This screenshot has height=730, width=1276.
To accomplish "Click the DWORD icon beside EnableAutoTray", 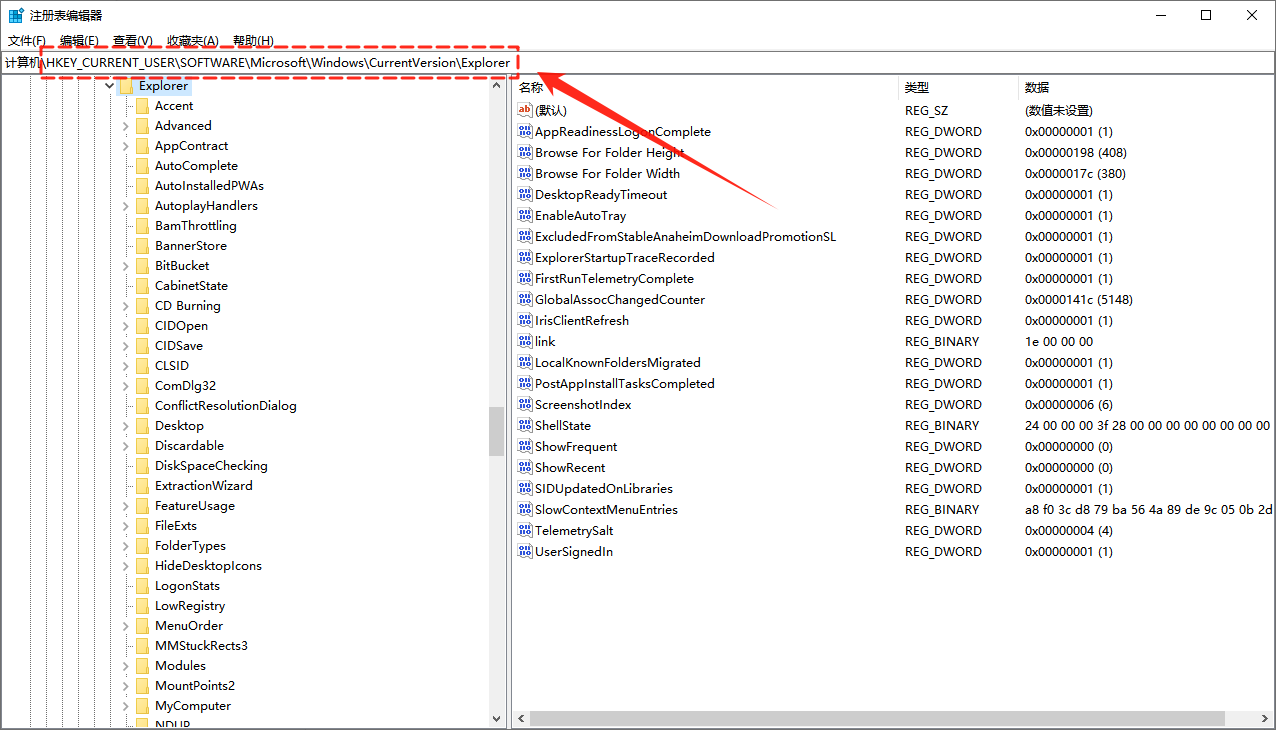I will [x=525, y=215].
